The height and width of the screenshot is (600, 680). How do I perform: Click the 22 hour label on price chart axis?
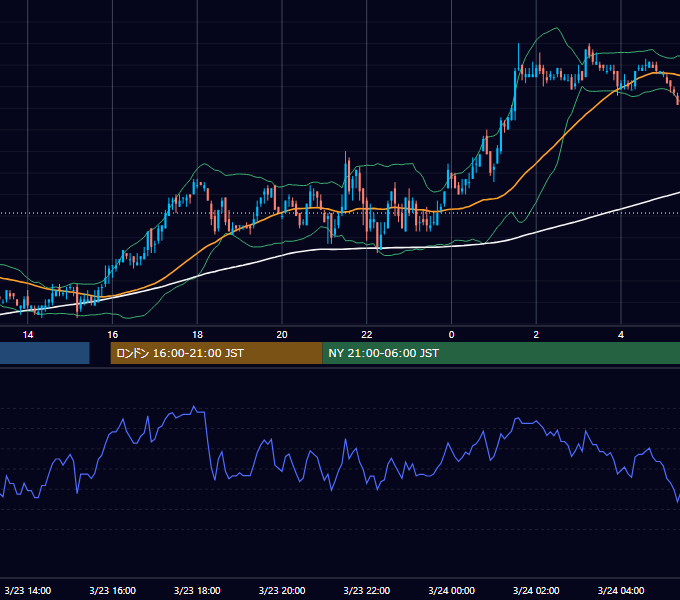coord(367,335)
